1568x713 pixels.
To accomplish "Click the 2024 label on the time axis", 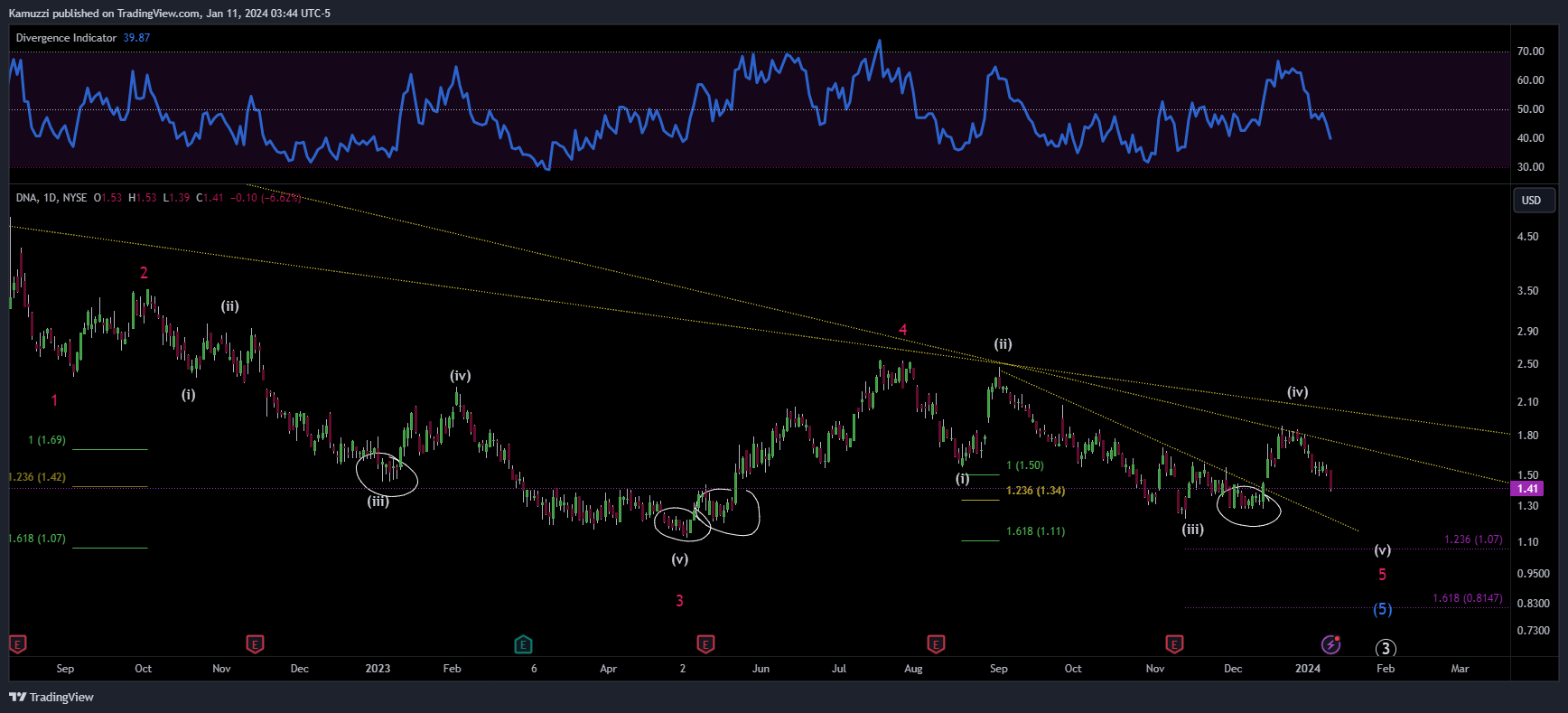I will pyautogui.click(x=1307, y=669).
